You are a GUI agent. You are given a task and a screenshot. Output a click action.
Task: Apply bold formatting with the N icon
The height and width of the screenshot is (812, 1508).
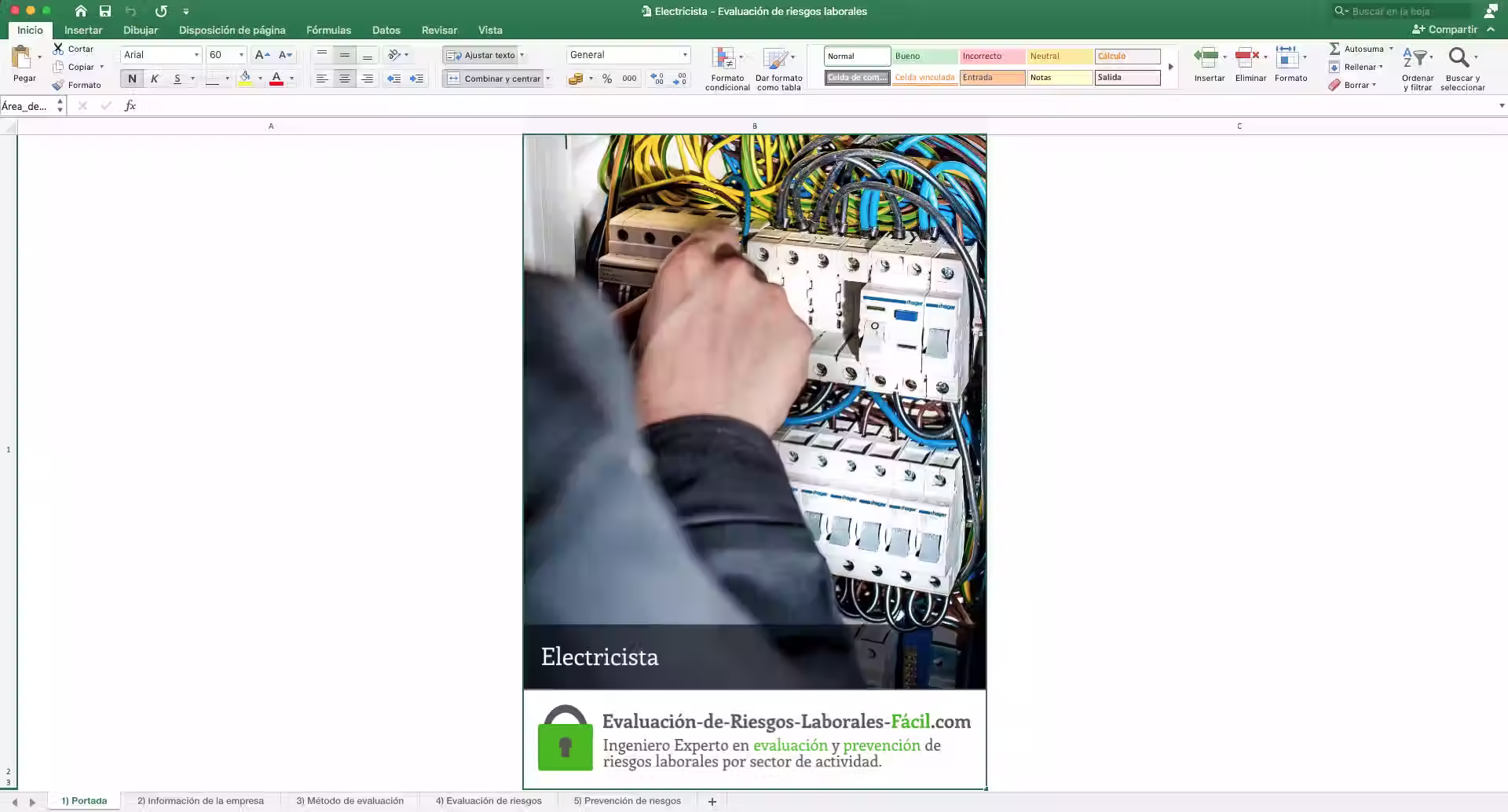point(131,79)
